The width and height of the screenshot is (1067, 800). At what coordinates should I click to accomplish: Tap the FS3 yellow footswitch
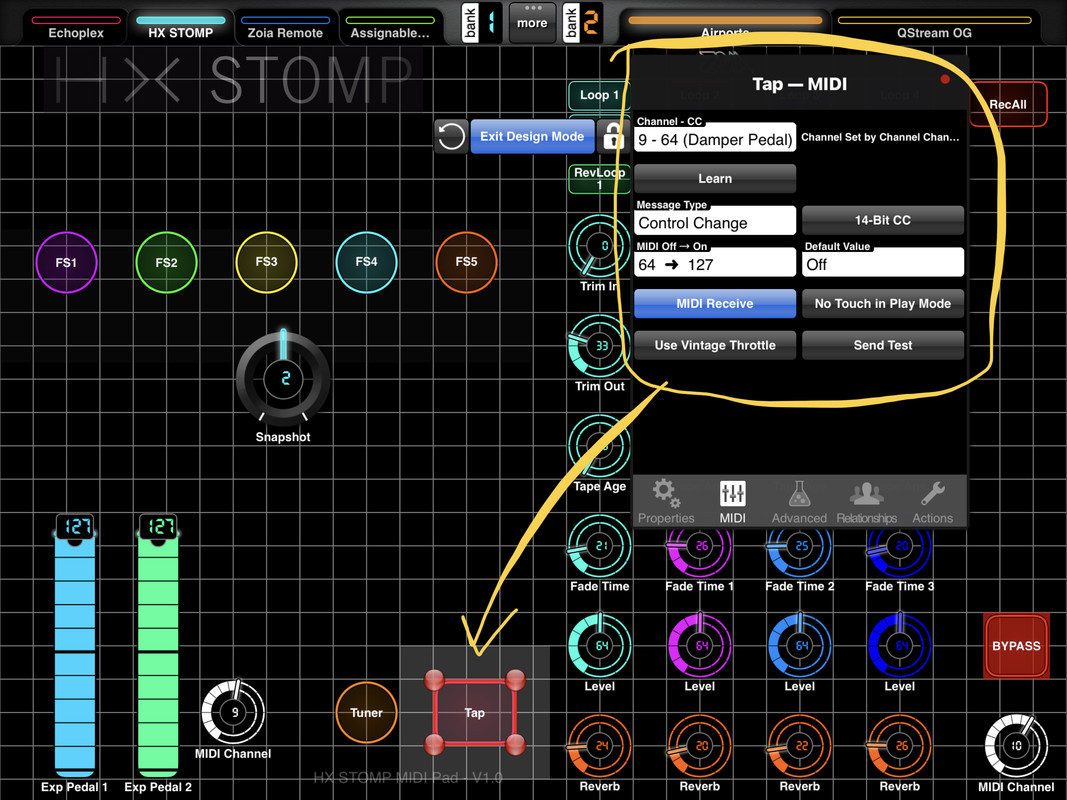(266, 262)
